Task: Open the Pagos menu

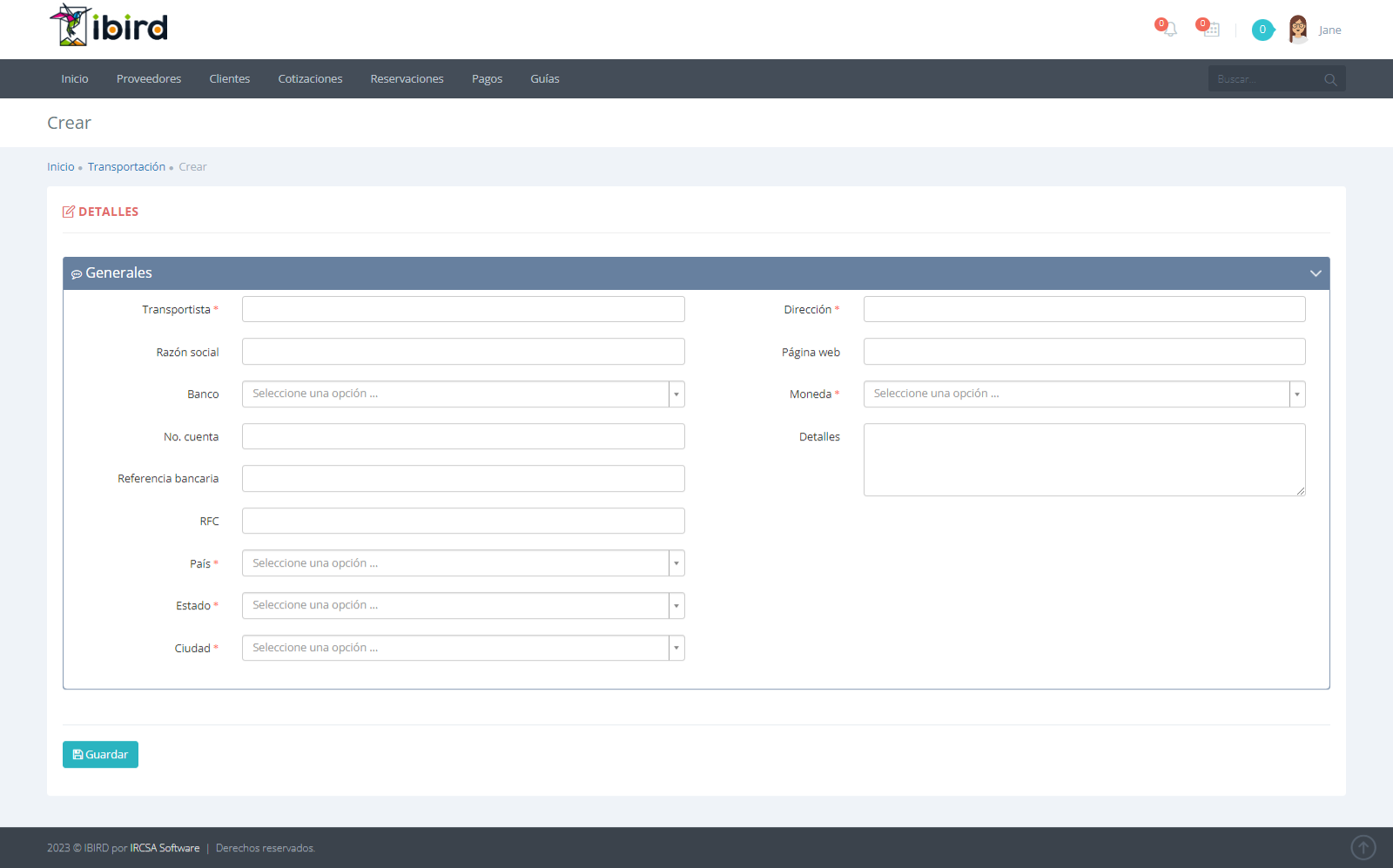Action: tap(487, 79)
